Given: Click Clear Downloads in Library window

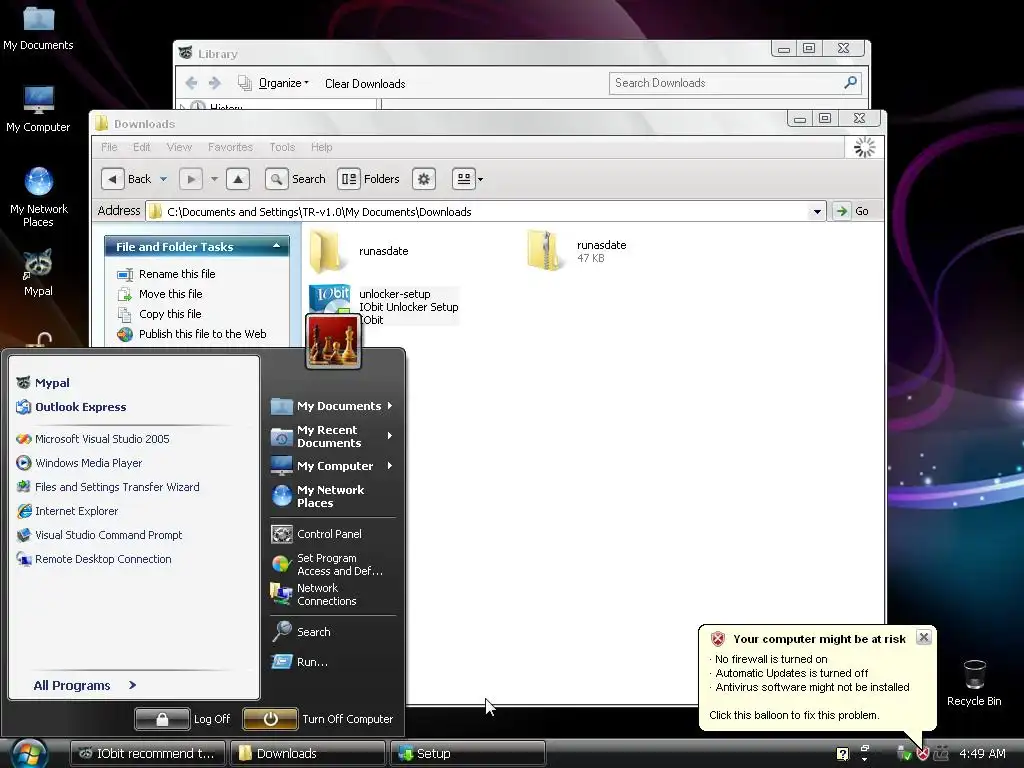Looking at the screenshot, I should 365,84.
